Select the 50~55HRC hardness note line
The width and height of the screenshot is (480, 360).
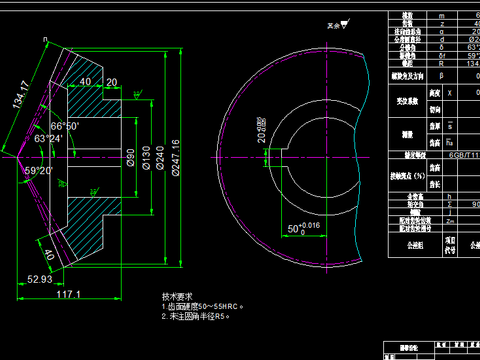coord(202,307)
